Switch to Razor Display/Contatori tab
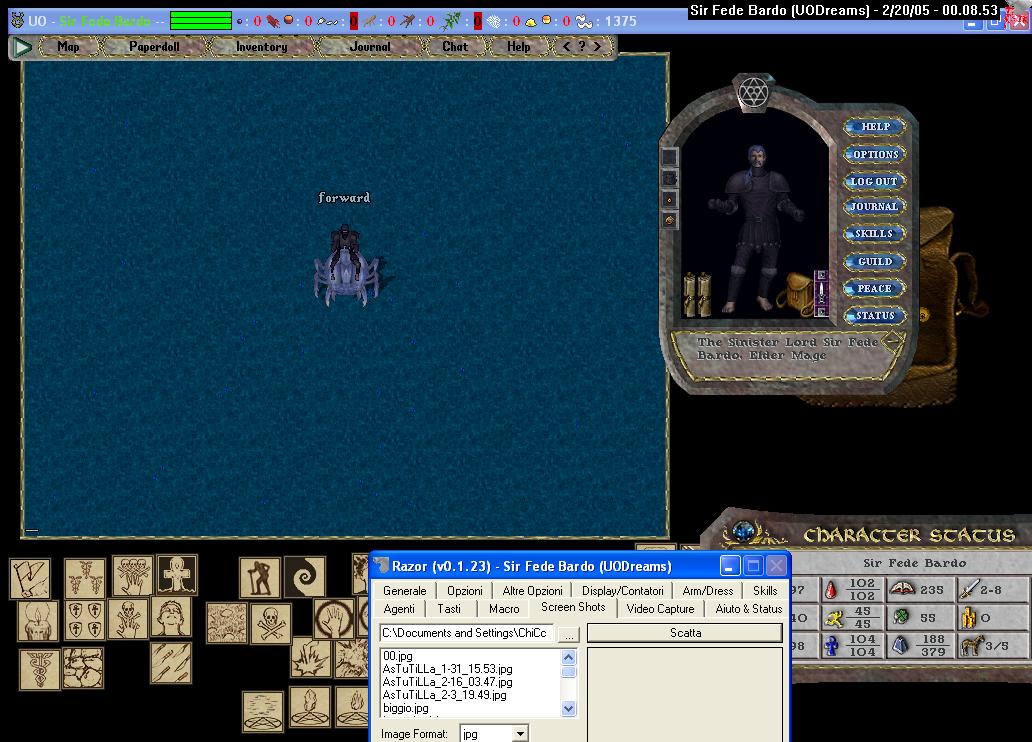 tap(623, 591)
